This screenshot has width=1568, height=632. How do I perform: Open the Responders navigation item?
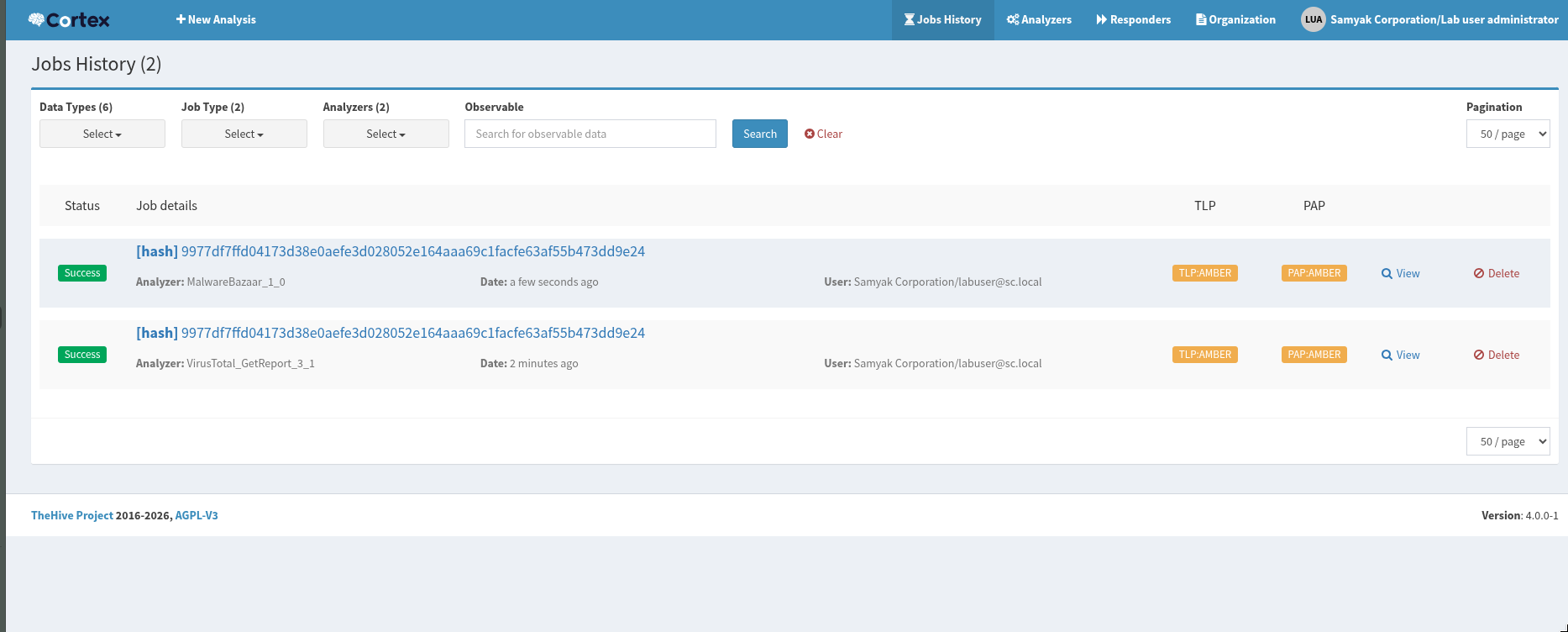click(1134, 19)
